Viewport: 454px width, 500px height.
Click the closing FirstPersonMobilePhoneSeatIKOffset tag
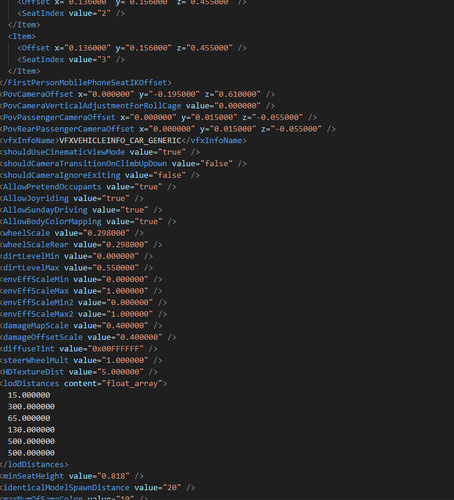coord(86,83)
